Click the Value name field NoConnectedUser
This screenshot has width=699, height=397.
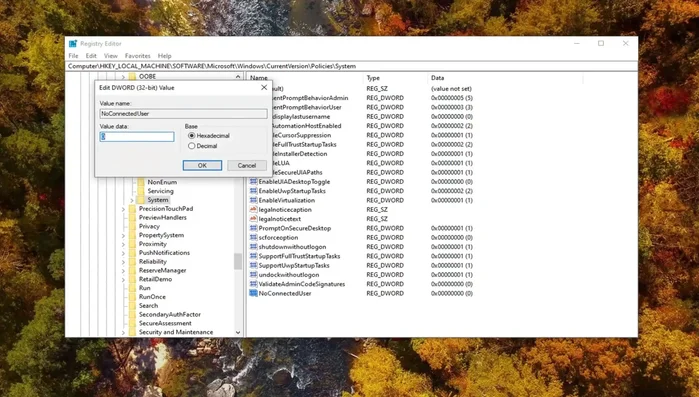[x=184, y=114]
